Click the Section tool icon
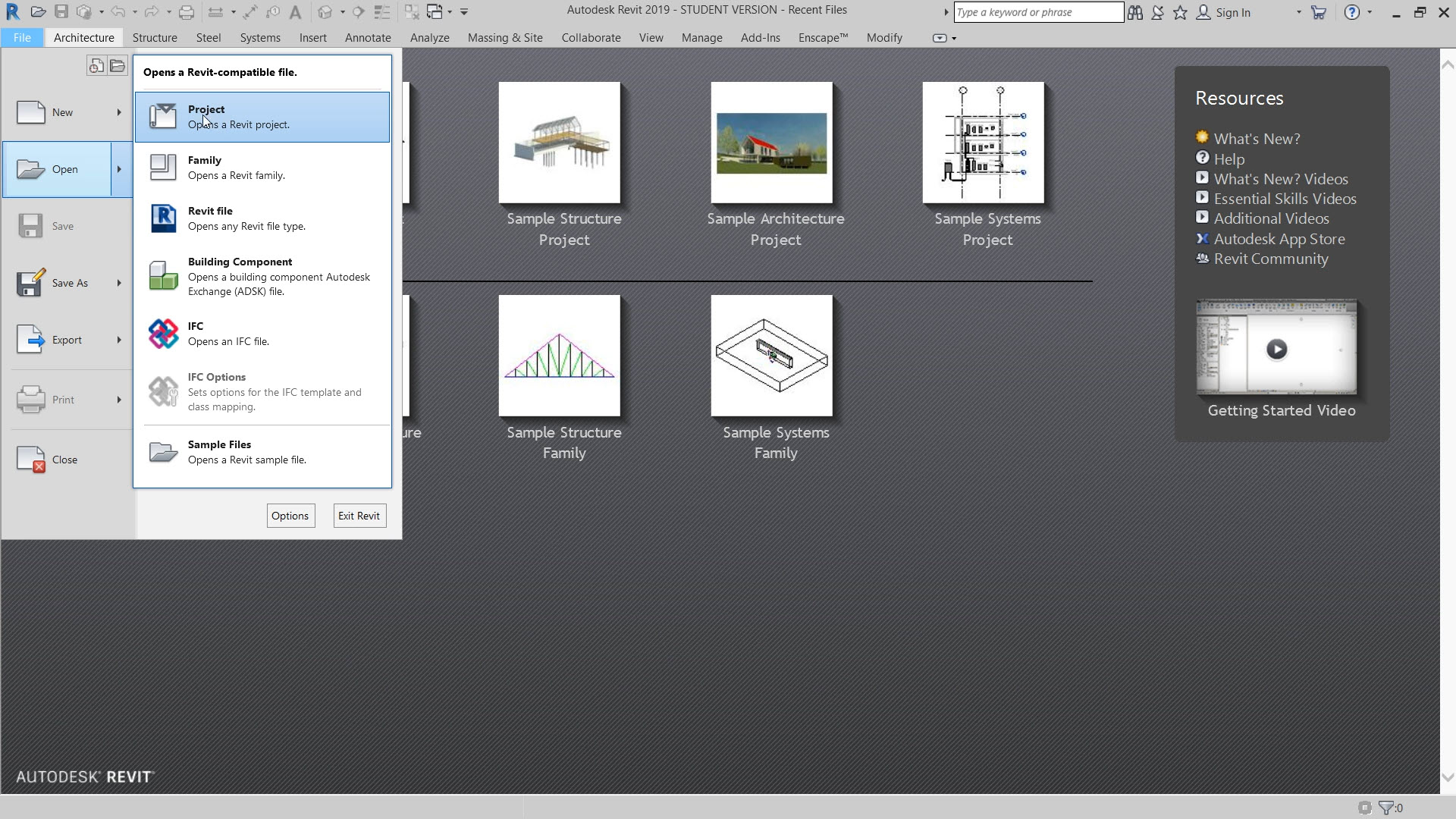The image size is (1456, 819). tap(359, 12)
